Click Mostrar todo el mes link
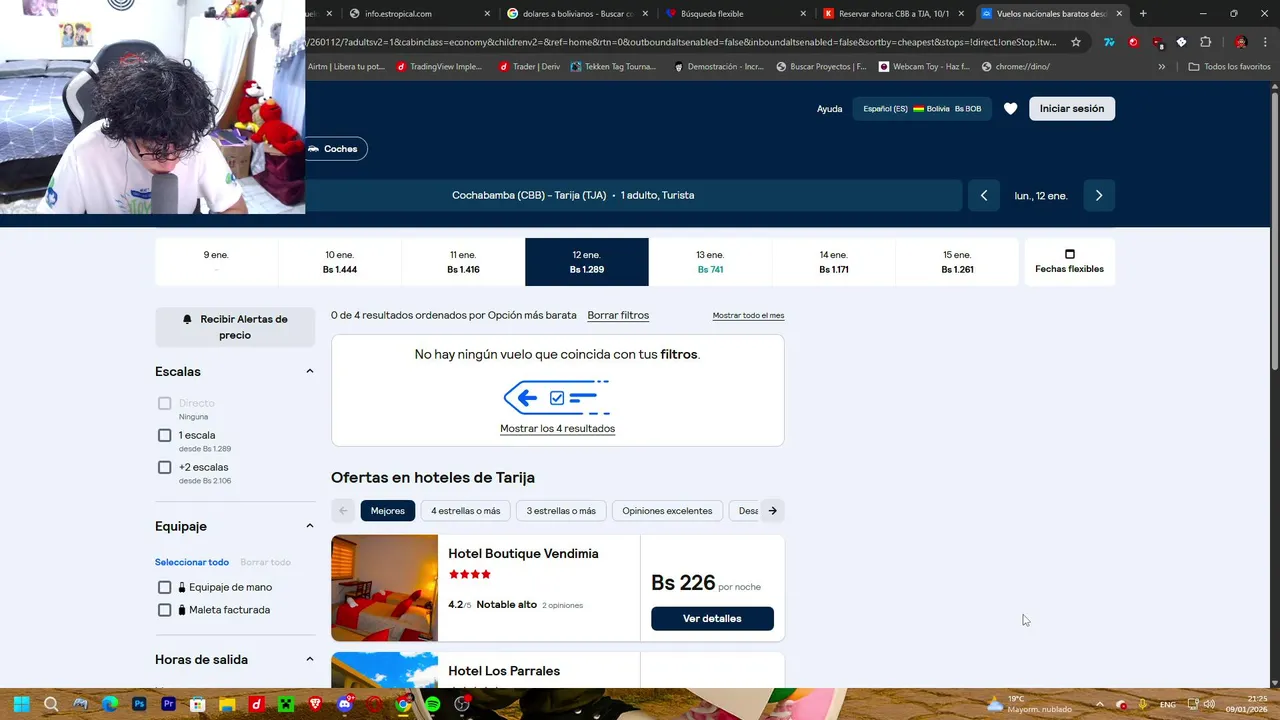Viewport: 1280px width, 720px height. point(748,315)
